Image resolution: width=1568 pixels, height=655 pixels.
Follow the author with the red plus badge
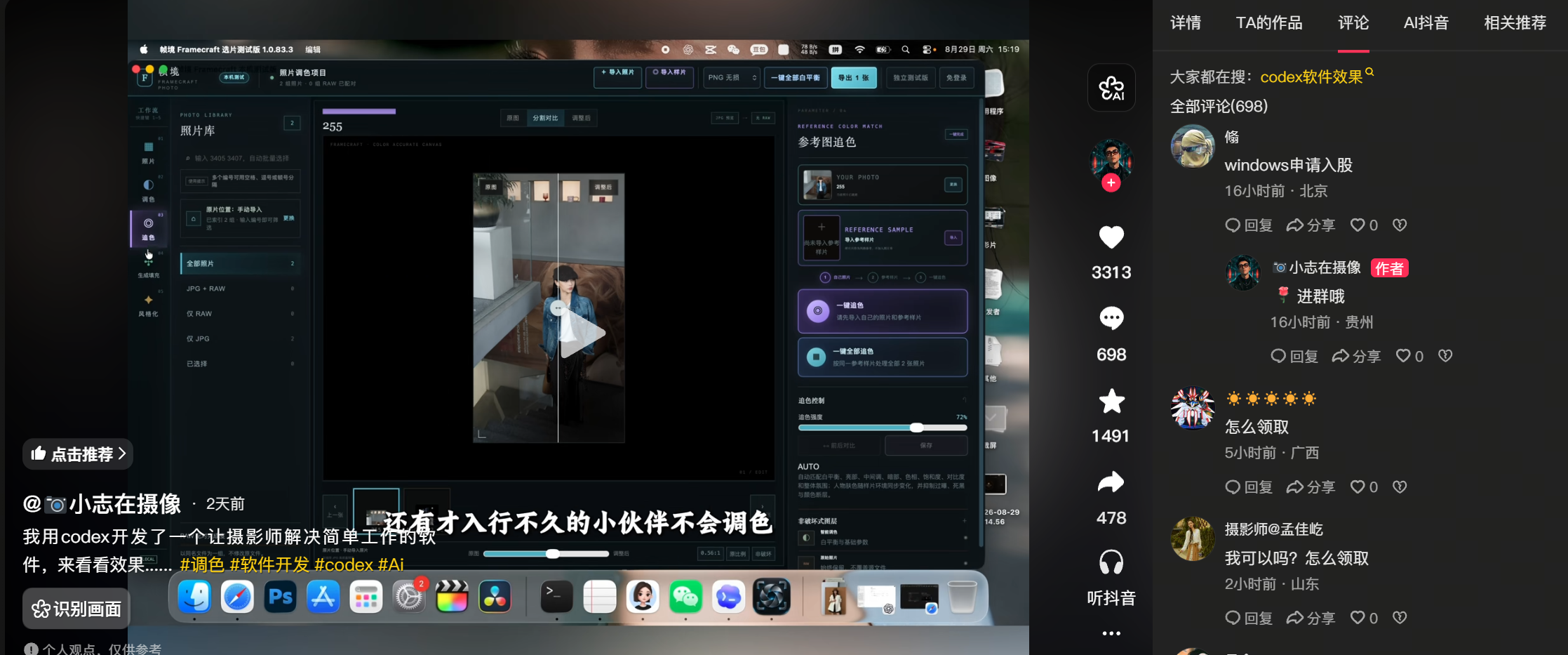pos(1111,183)
